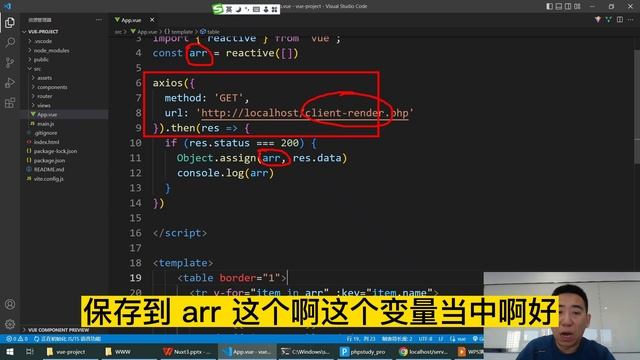Toggle primary sidebar layout icon
This screenshot has width=640, height=360.
[549, 6]
